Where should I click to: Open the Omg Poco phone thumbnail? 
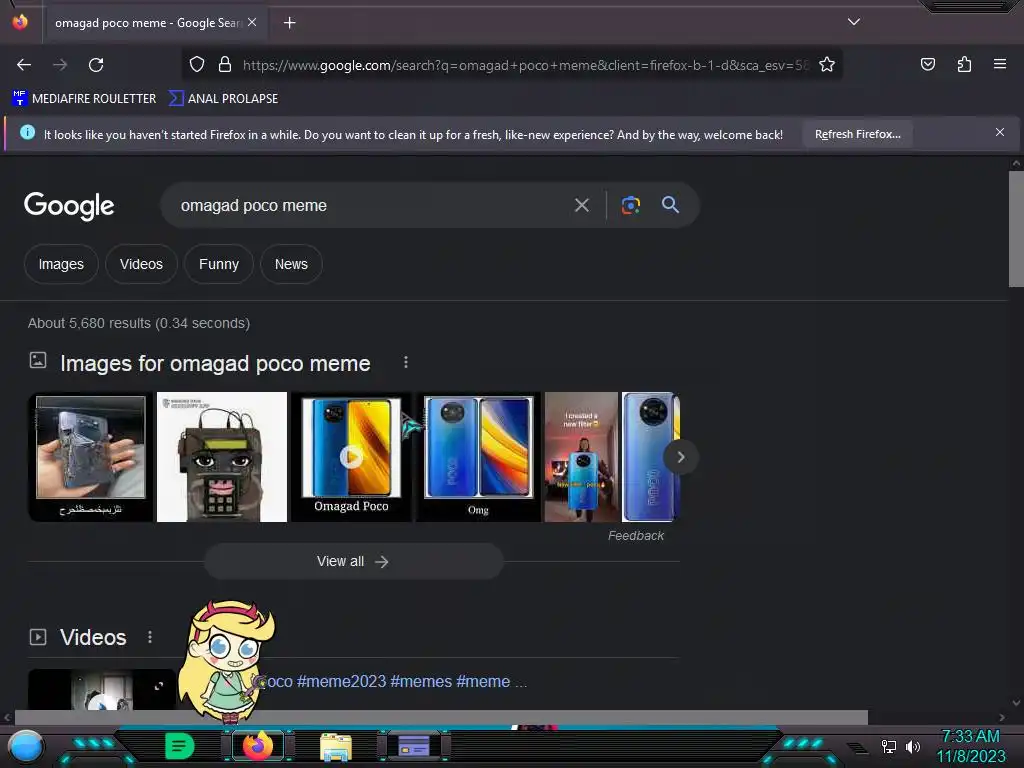pos(479,456)
